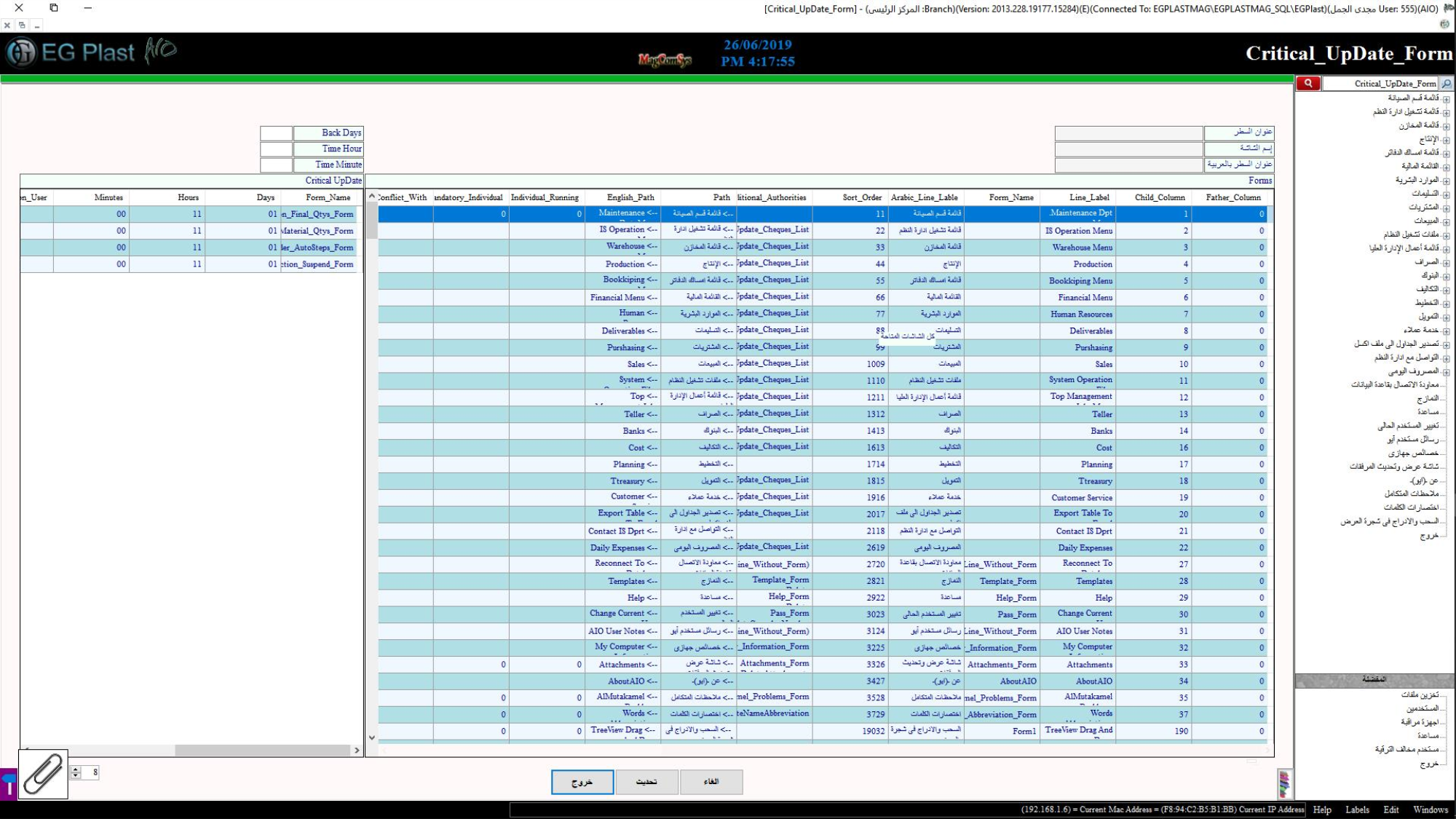Click the EG Plast logo icon
This screenshot has width=1456, height=819.
(x=21, y=53)
